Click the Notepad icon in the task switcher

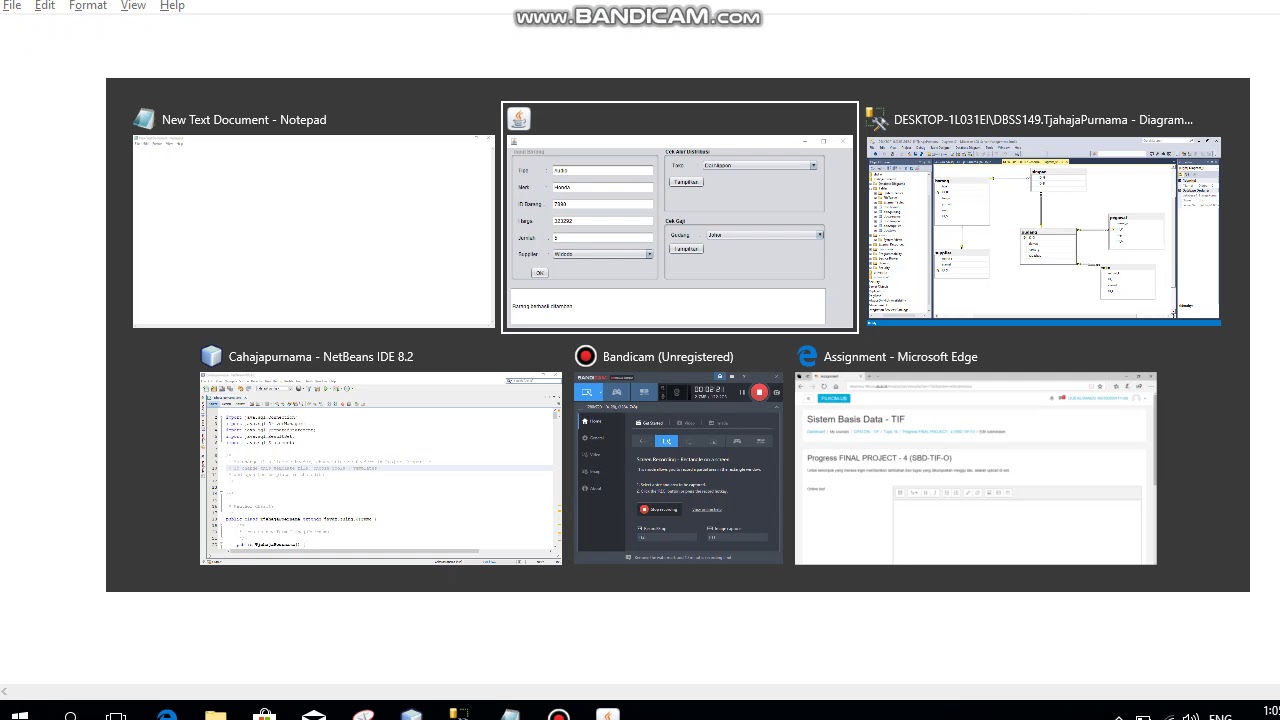[x=144, y=120]
